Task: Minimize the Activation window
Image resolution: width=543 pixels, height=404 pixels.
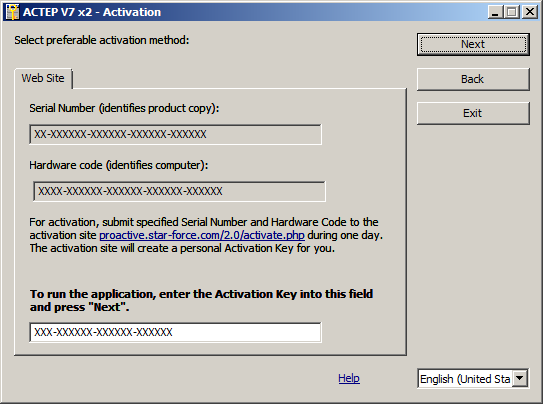Action: point(495,12)
